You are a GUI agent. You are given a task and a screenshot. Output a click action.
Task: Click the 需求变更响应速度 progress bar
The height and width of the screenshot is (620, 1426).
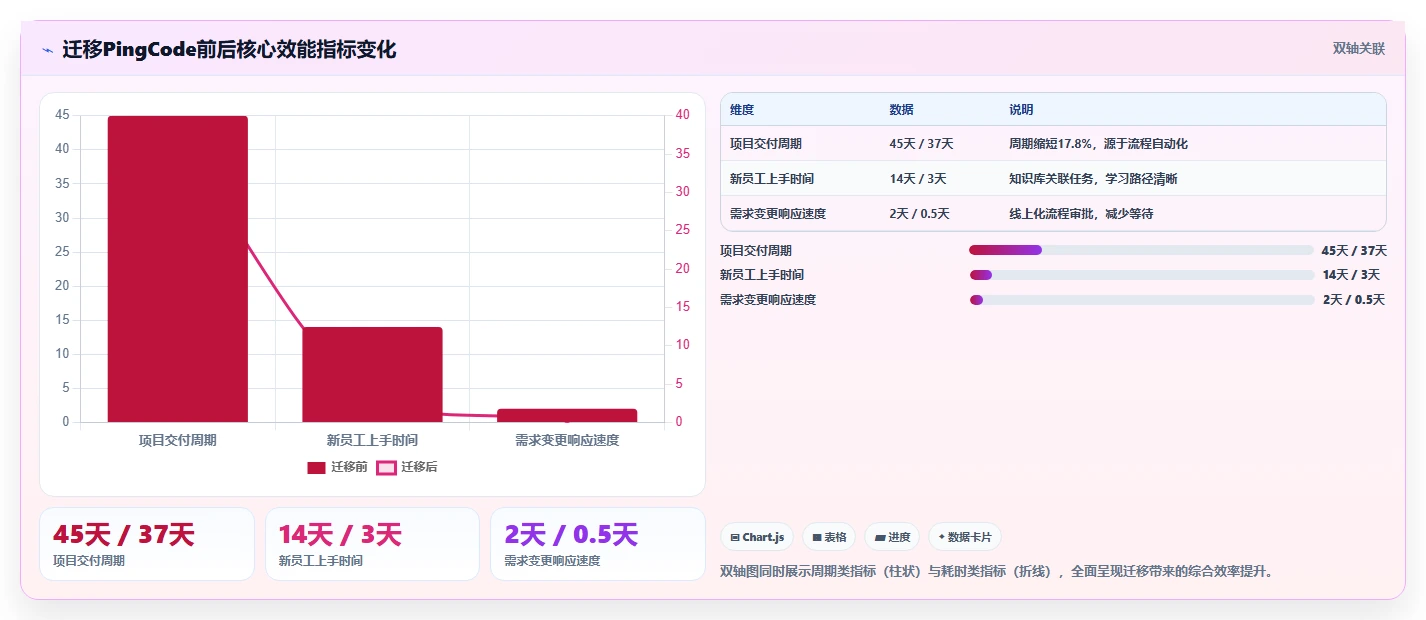[x=1142, y=300]
